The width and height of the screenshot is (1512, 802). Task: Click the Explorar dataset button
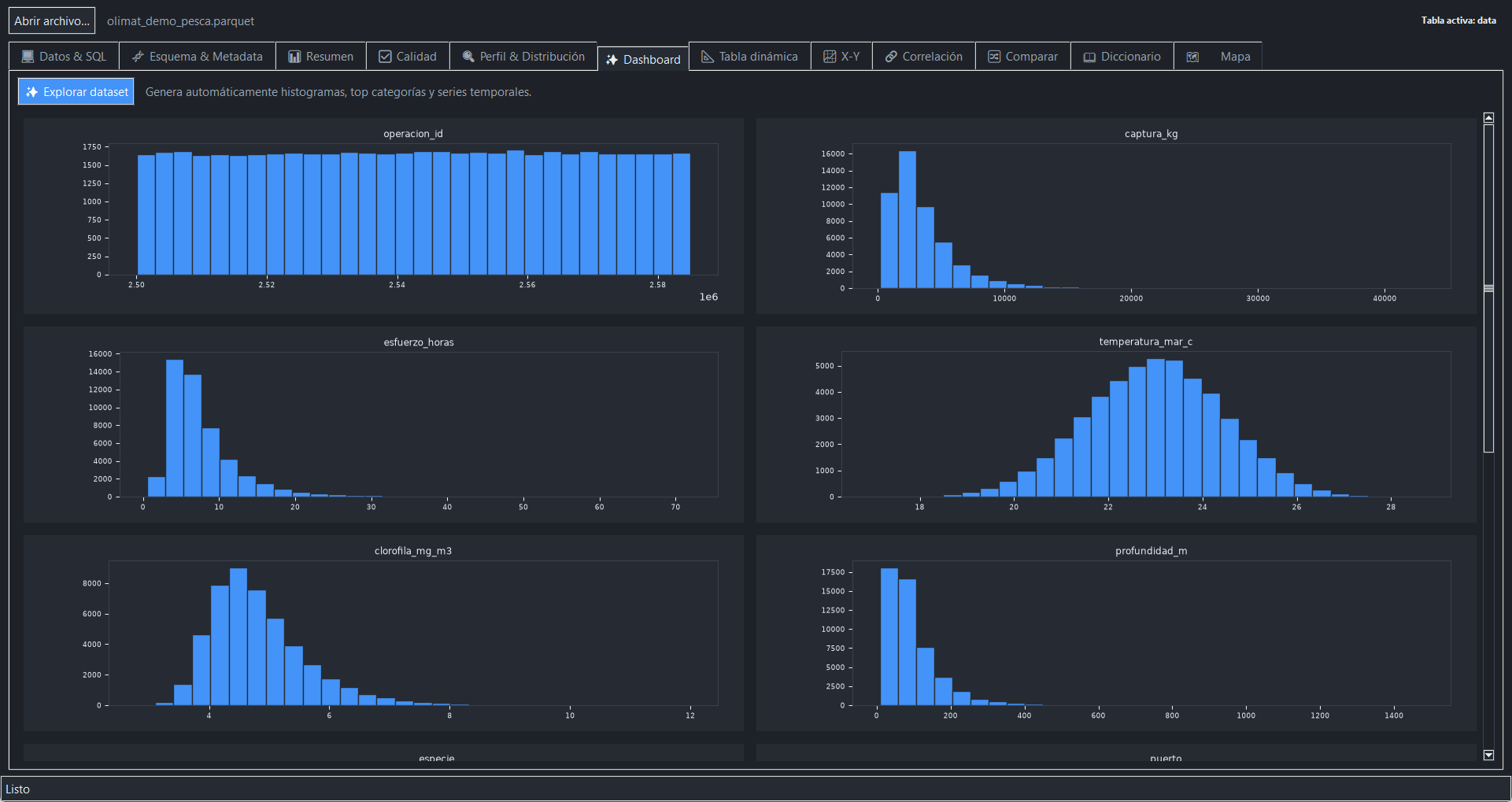(x=76, y=92)
